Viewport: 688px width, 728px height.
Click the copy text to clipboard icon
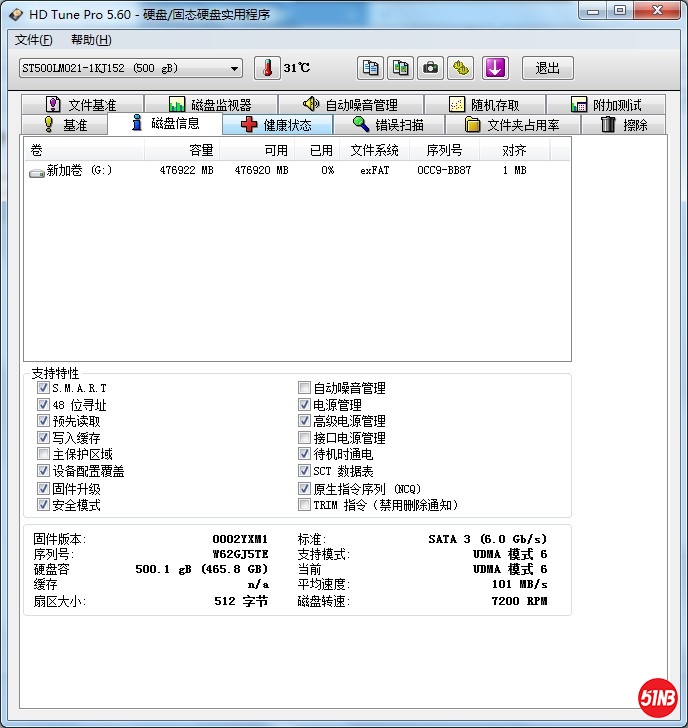pyautogui.click(x=371, y=68)
